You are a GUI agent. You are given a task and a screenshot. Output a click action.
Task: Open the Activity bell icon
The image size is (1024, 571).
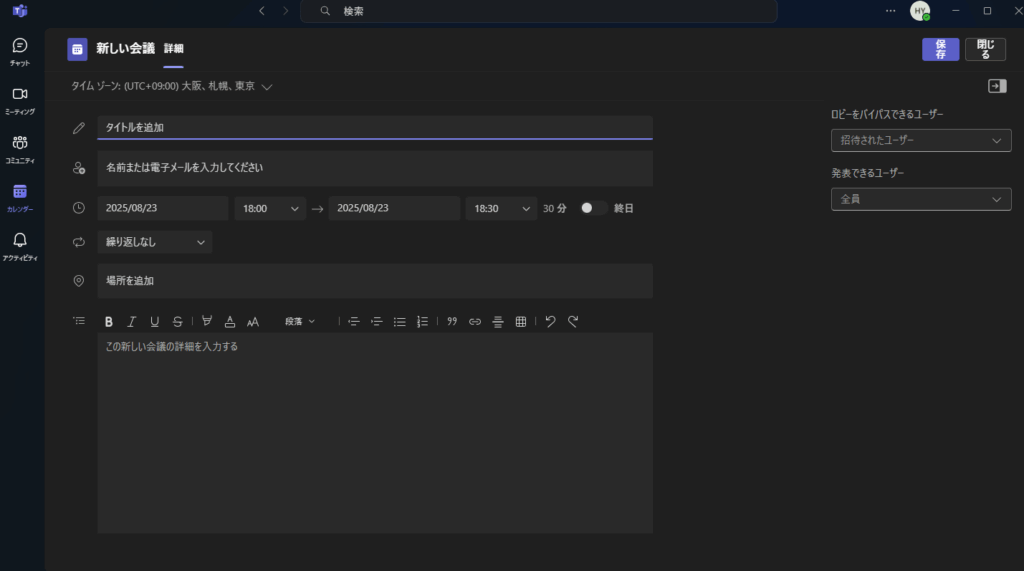pos(20,245)
